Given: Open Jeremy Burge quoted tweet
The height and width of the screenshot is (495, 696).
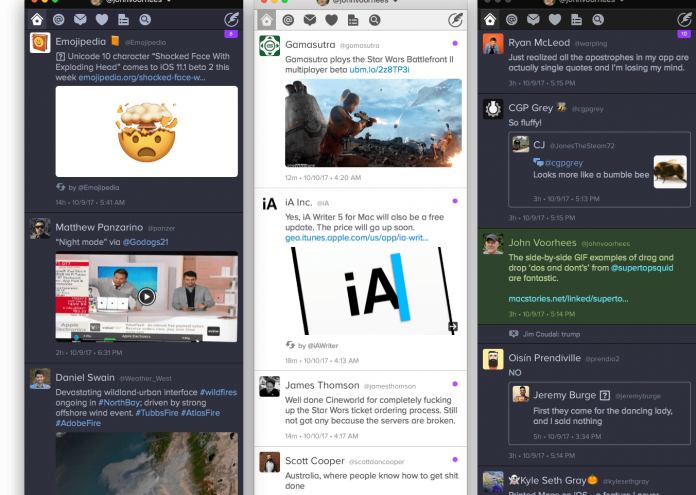Looking at the screenshot, I should coord(599,413).
